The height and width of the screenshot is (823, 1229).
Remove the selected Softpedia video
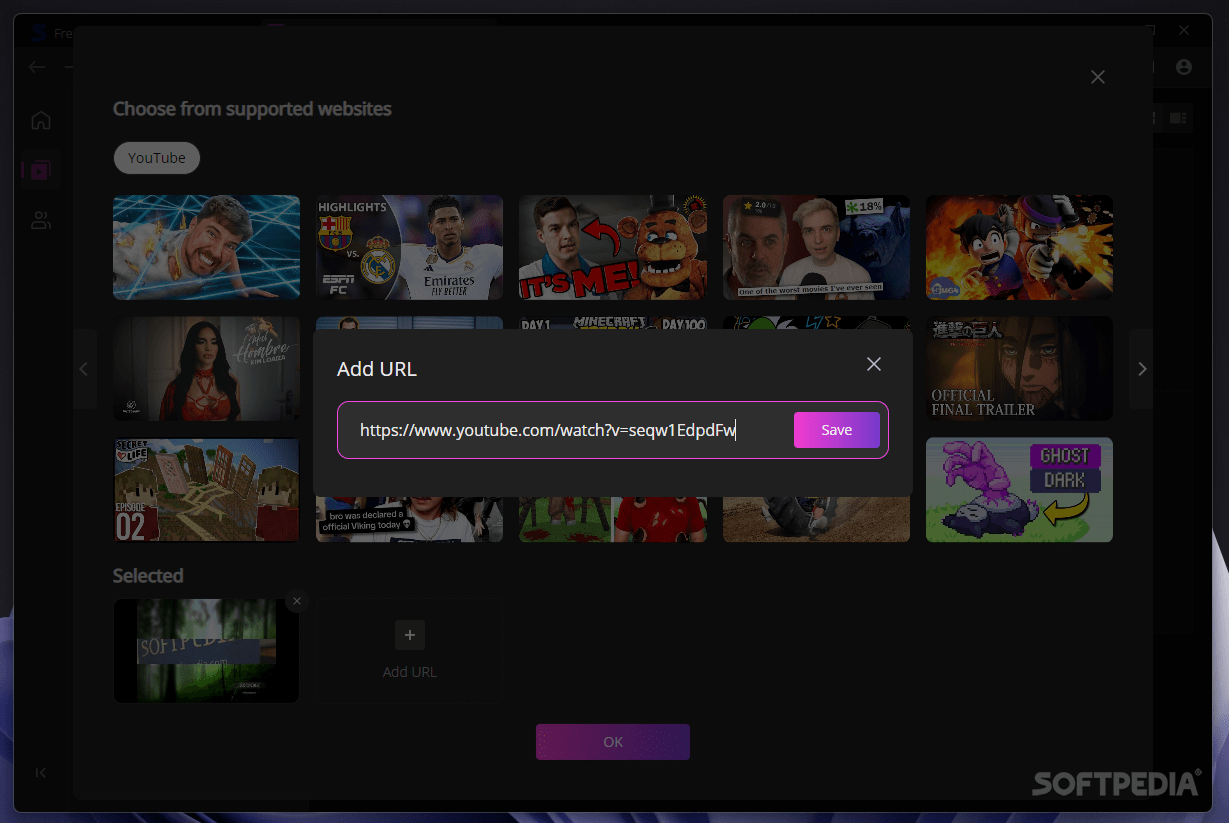click(296, 601)
